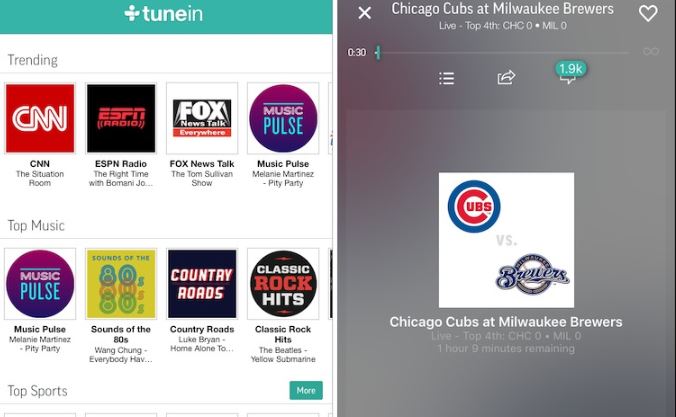Select 'The Right Time with Bomani Jo...' text
Viewport: 676px width, 417px height.
[121, 178]
